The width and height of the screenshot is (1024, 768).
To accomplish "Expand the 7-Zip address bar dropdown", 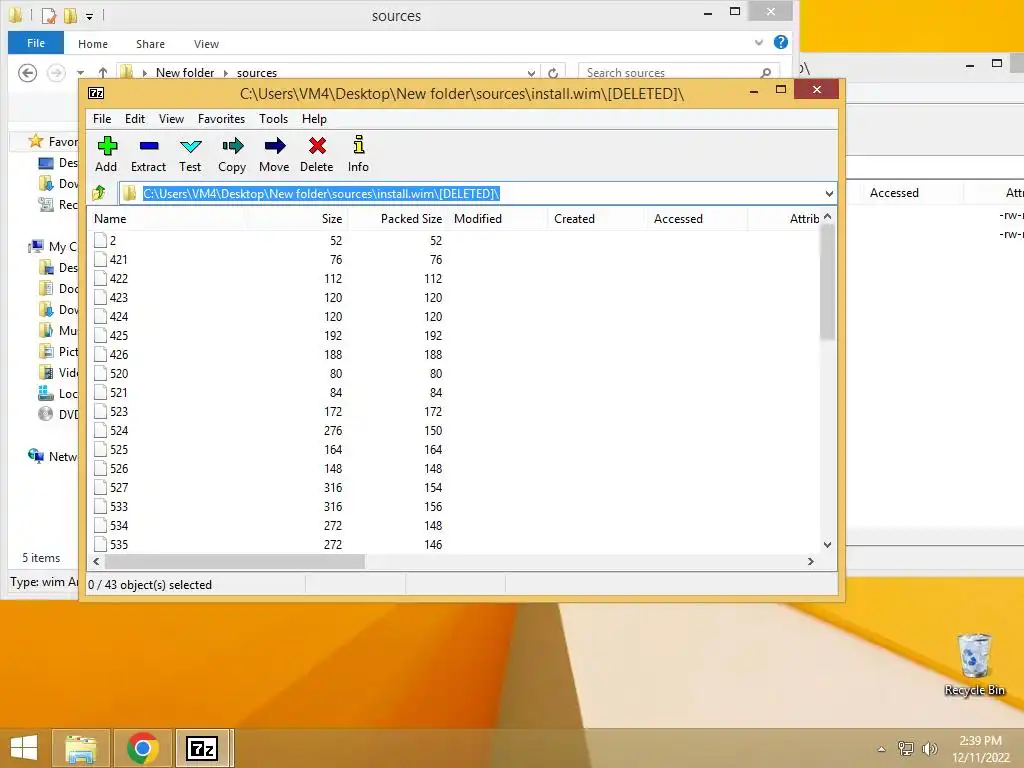I will 829,193.
